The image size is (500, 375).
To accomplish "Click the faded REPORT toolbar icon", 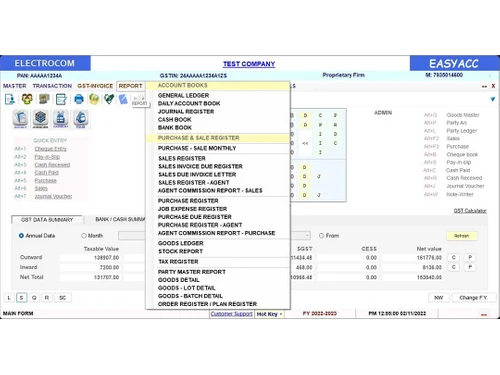I will (139, 100).
